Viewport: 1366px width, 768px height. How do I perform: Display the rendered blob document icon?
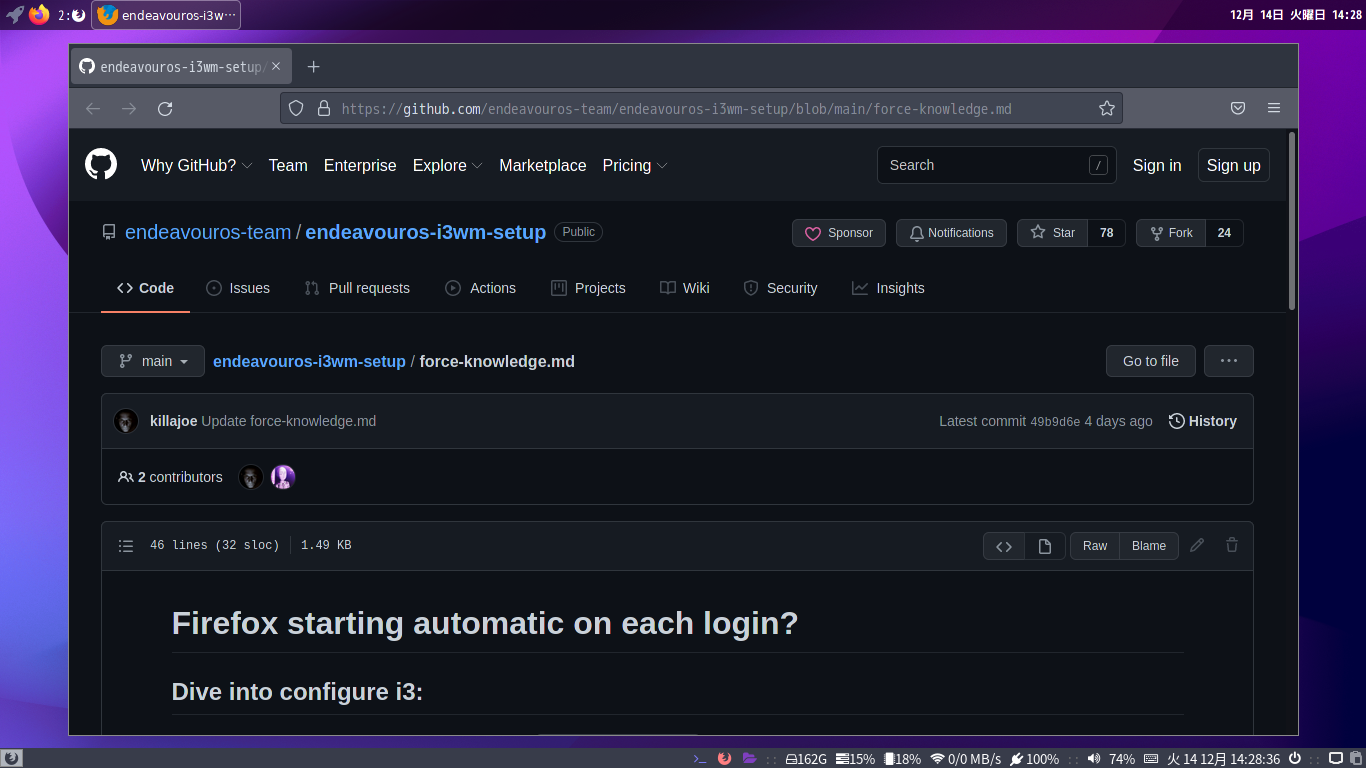tap(1045, 546)
